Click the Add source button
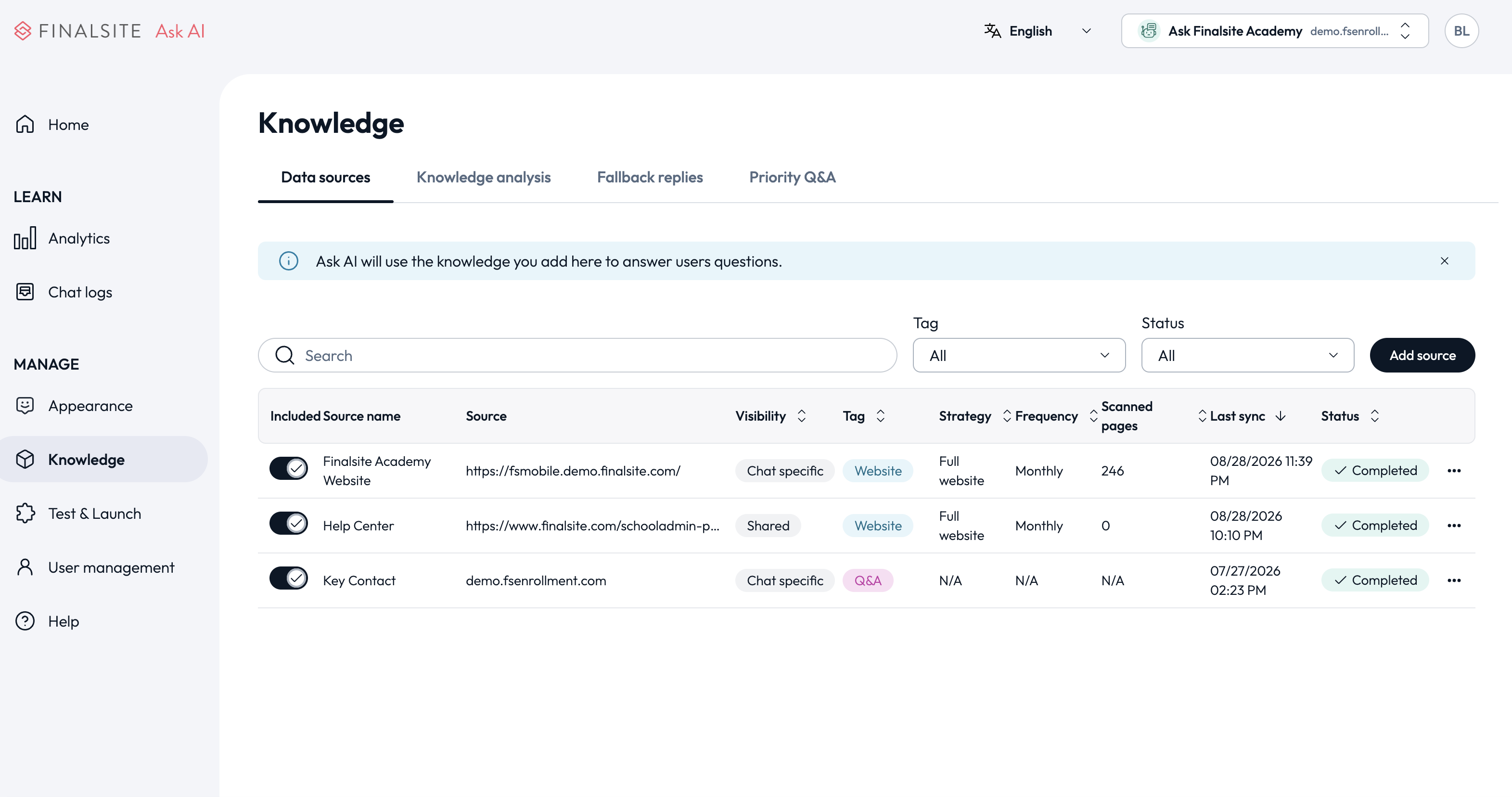 [1422, 355]
